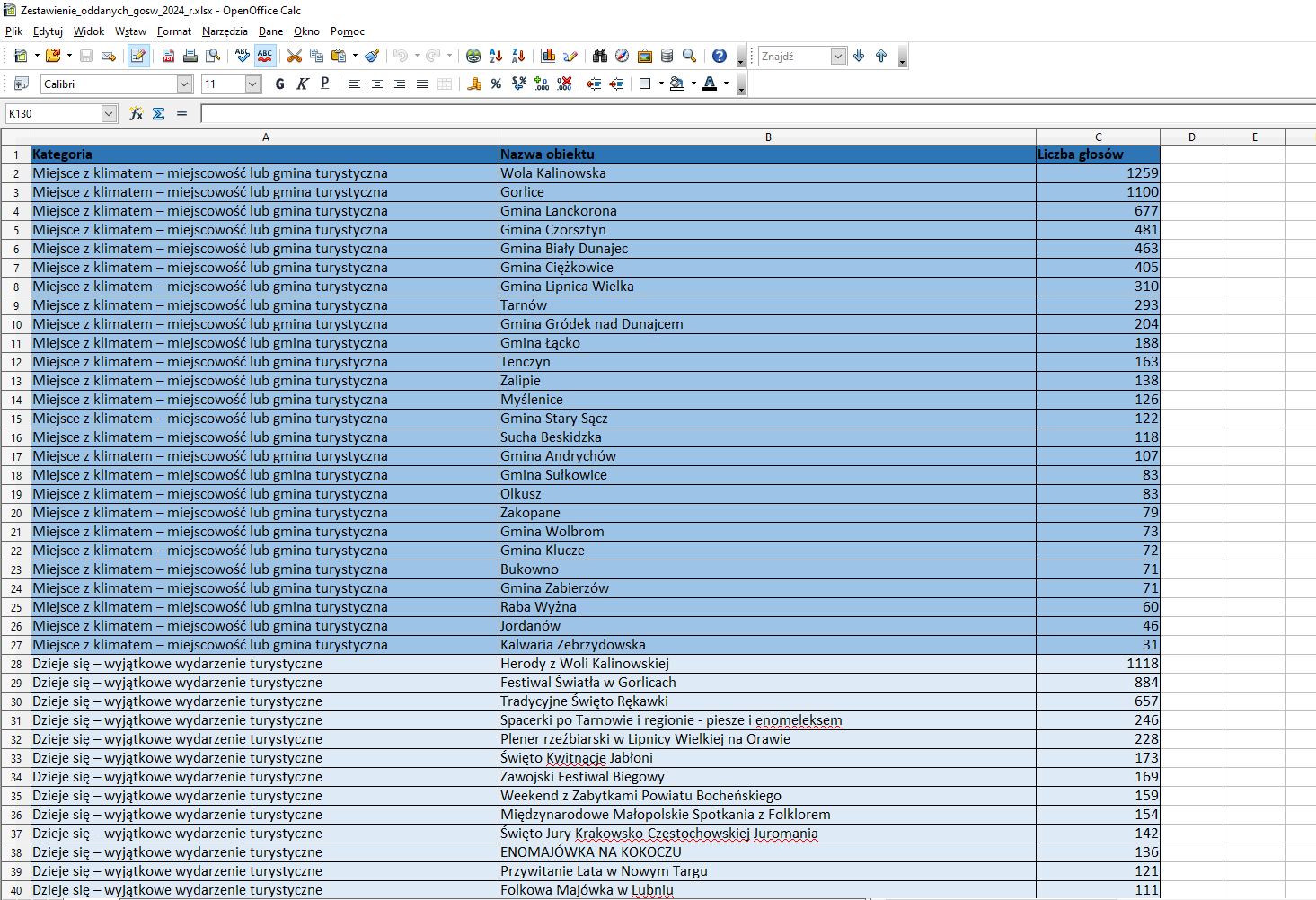The height and width of the screenshot is (900, 1316).
Task: Open the Narzędzia menu
Action: (x=225, y=31)
